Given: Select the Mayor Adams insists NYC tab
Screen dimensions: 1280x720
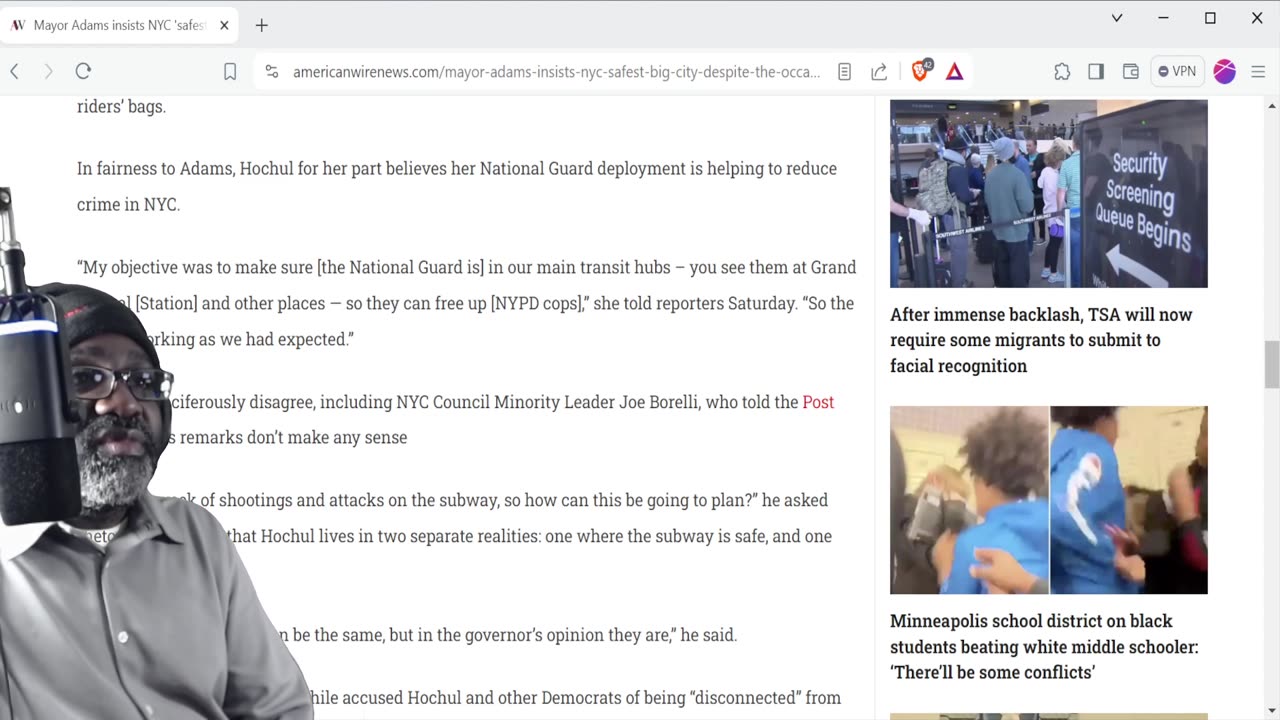Looking at the screenshot, I should pyautogui.click(x=119, y=25).
